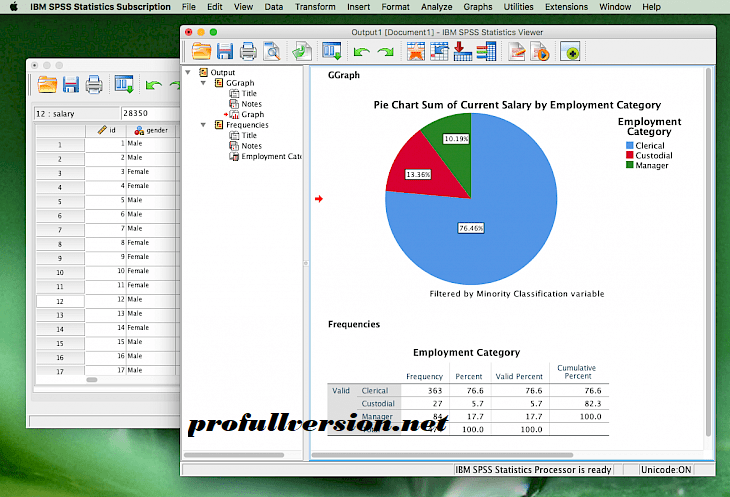Click the Manager green legend swatch

click(x=629, y=165)
